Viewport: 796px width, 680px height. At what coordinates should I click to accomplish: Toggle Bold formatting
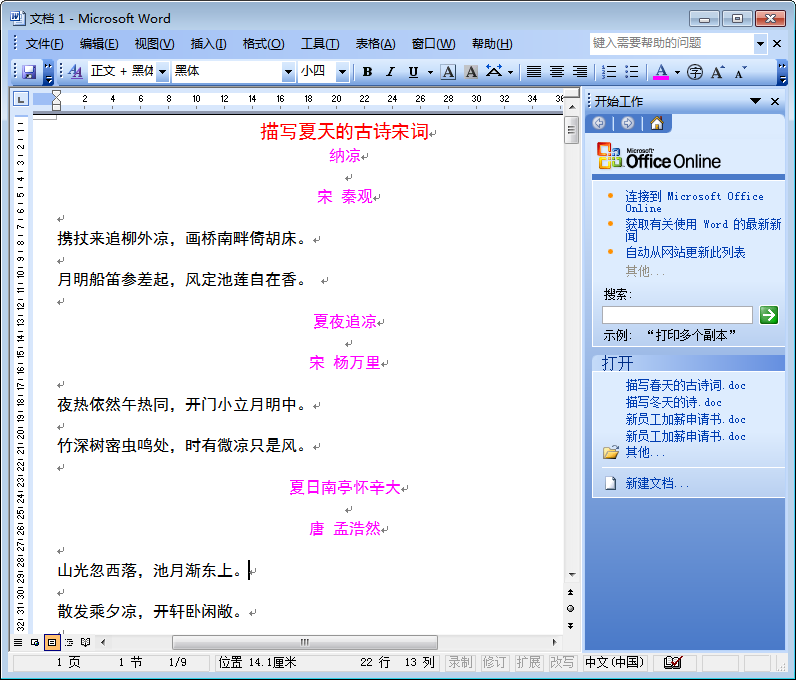[x=367, y=72]
